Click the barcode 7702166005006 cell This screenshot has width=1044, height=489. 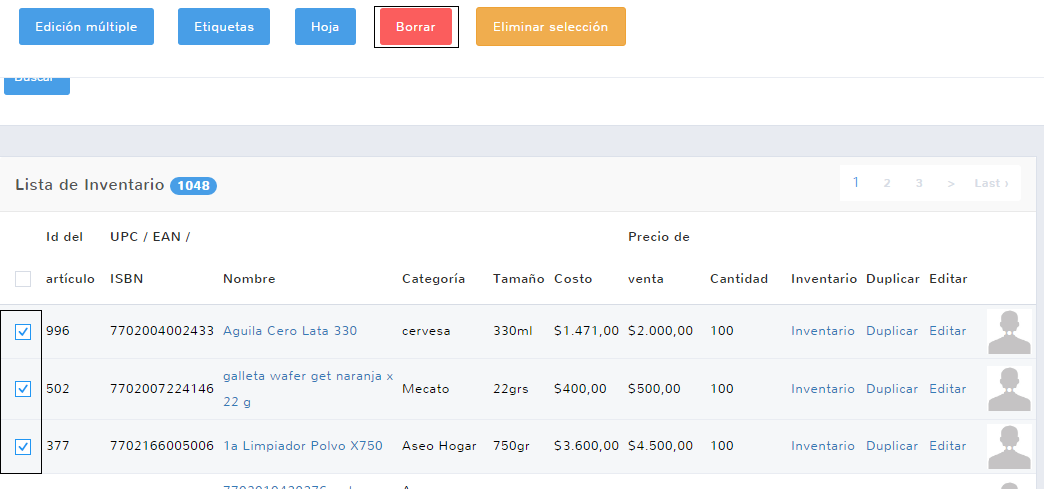[162, 446]
